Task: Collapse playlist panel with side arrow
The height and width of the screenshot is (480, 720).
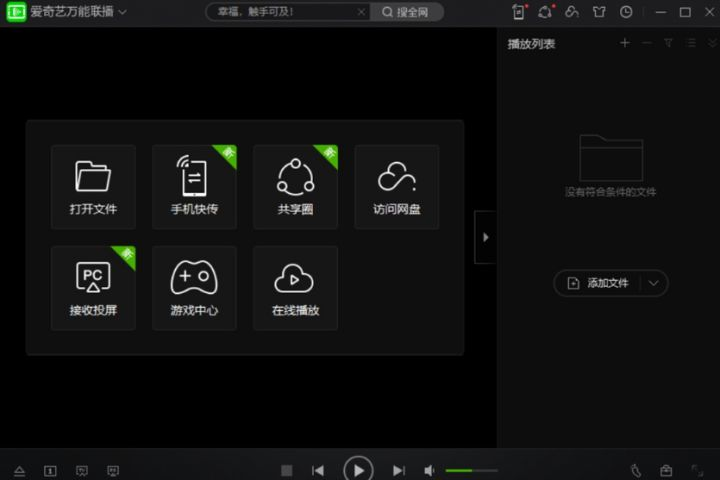Action: tap(485, 237)
